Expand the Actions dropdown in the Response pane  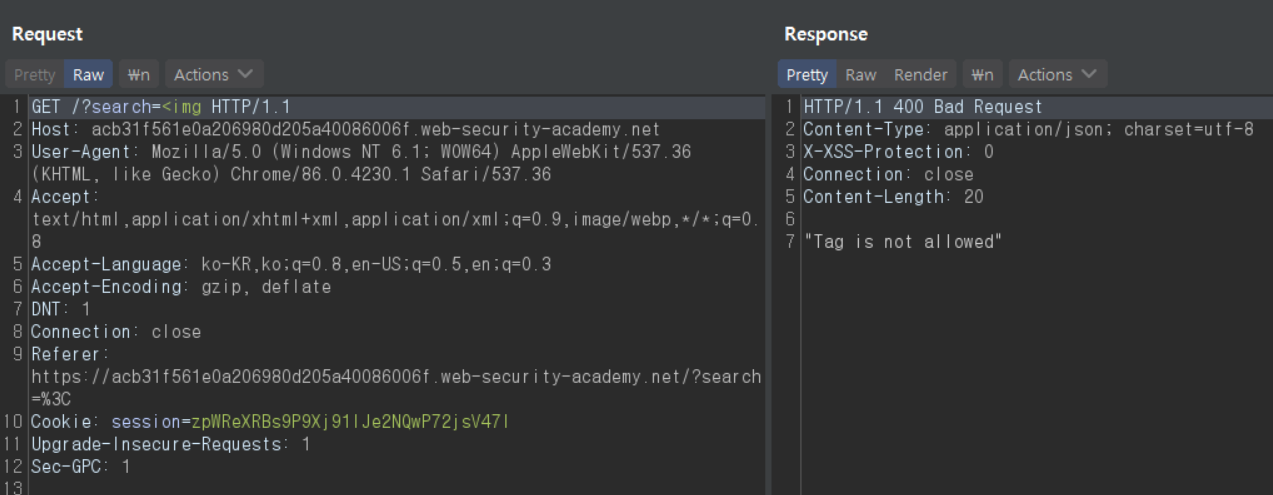1056,75
